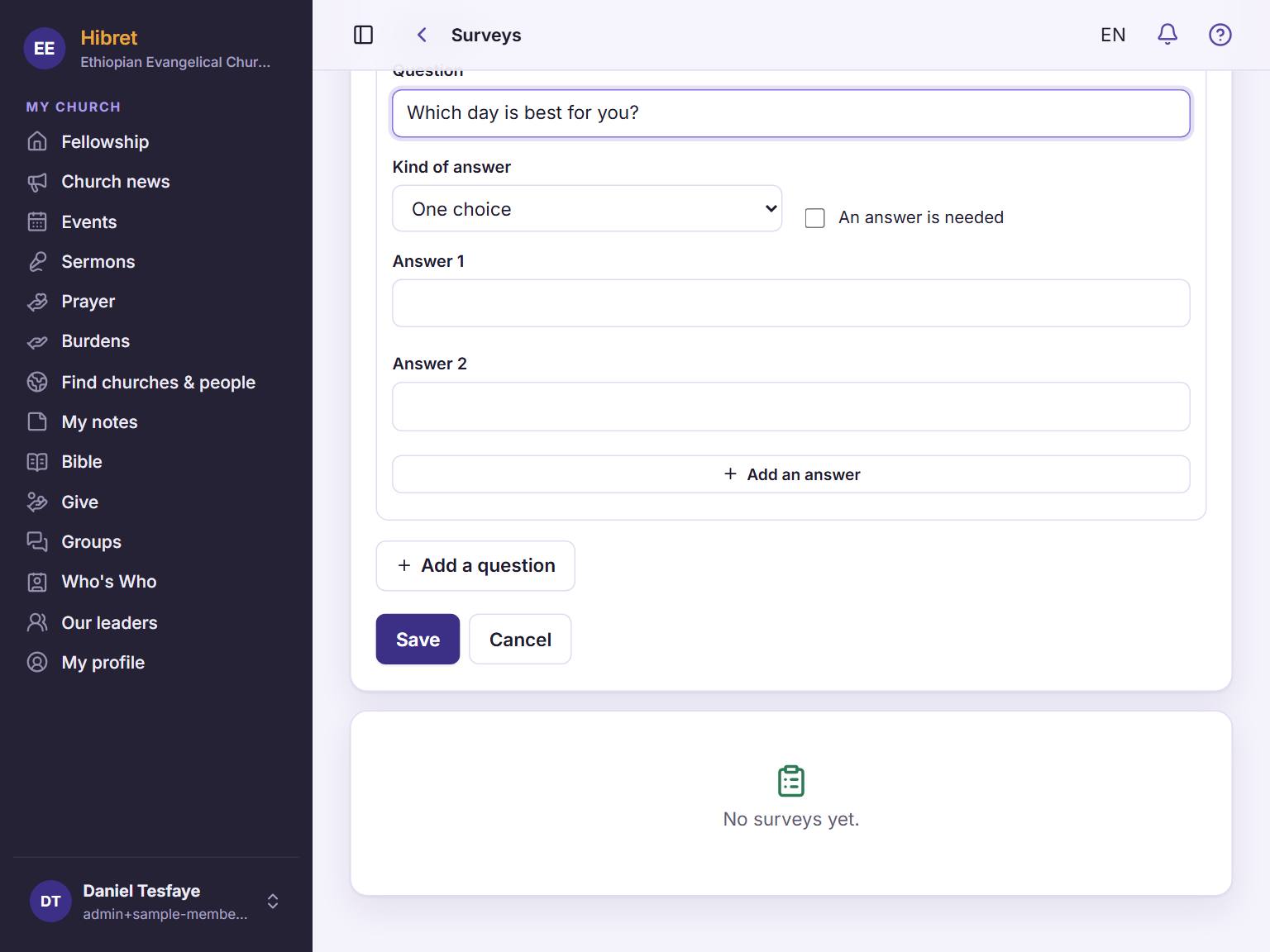Click the Hibret church name
Screen dimensions: 1270x952
pos(109,38)
